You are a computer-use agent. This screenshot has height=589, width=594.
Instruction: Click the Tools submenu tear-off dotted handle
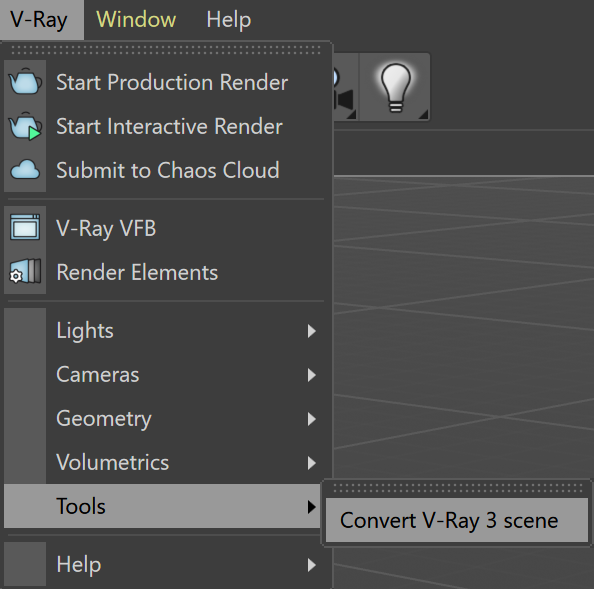(x=458, y=488)
